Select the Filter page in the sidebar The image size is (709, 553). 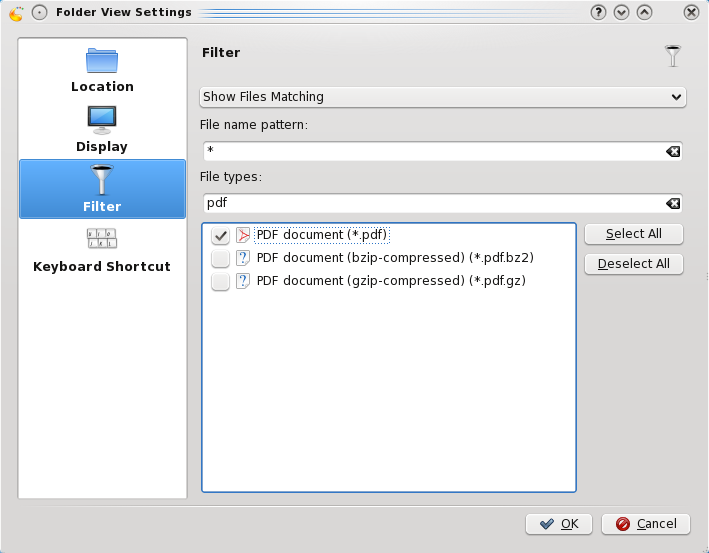pos(102,189)
